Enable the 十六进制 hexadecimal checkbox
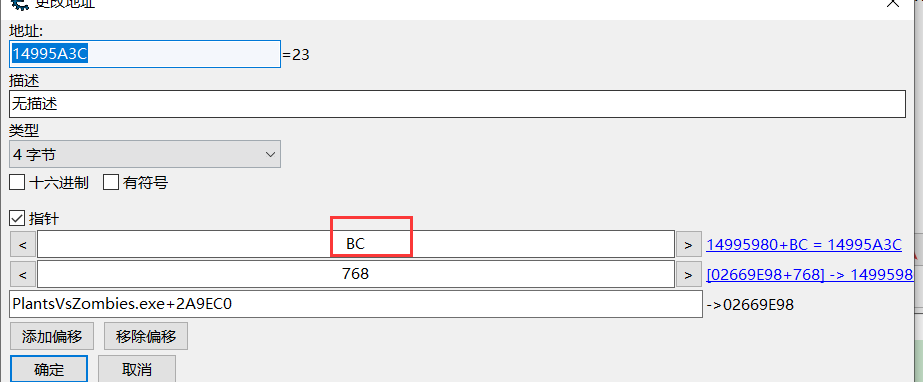Screen dimensions: 923x382 coord(17,182)
